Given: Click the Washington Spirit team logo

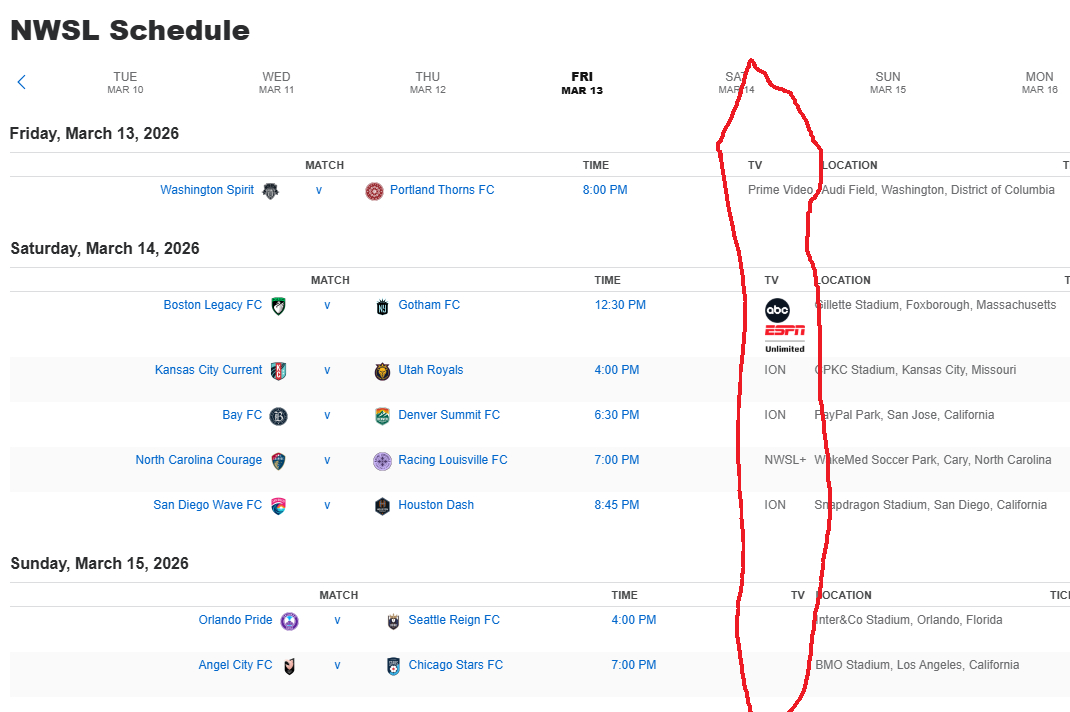Looking at the screenshot, I should (x=271, y=190).
